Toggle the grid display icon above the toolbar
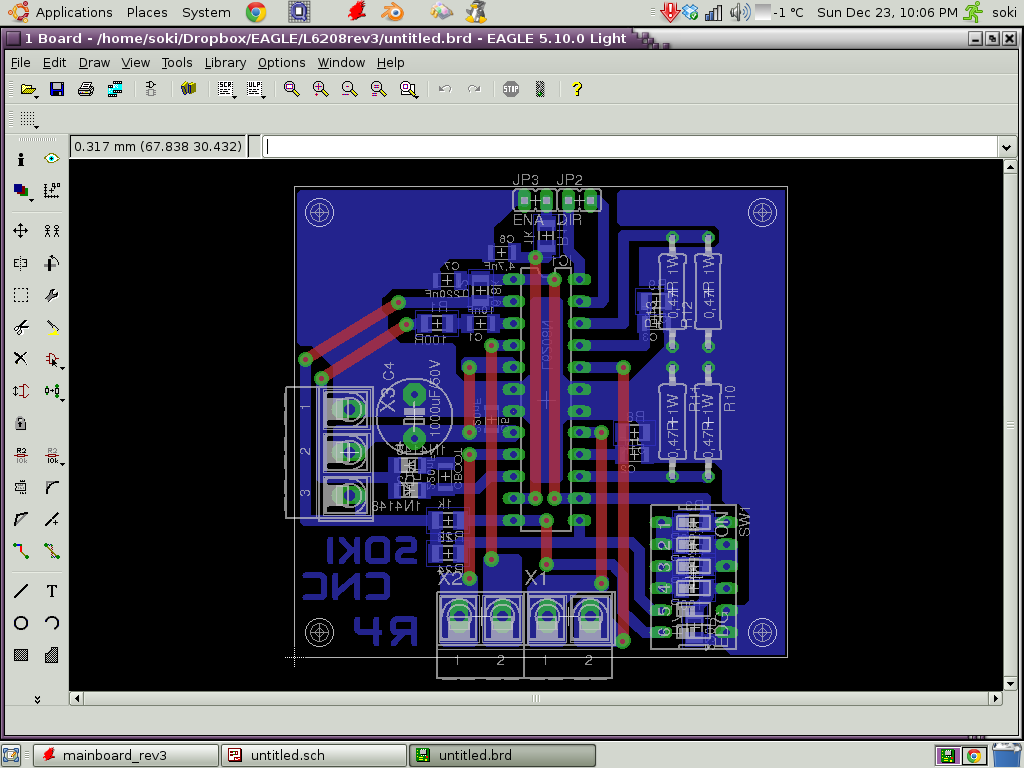This screenshot has height=768, width=1024. 26,120
